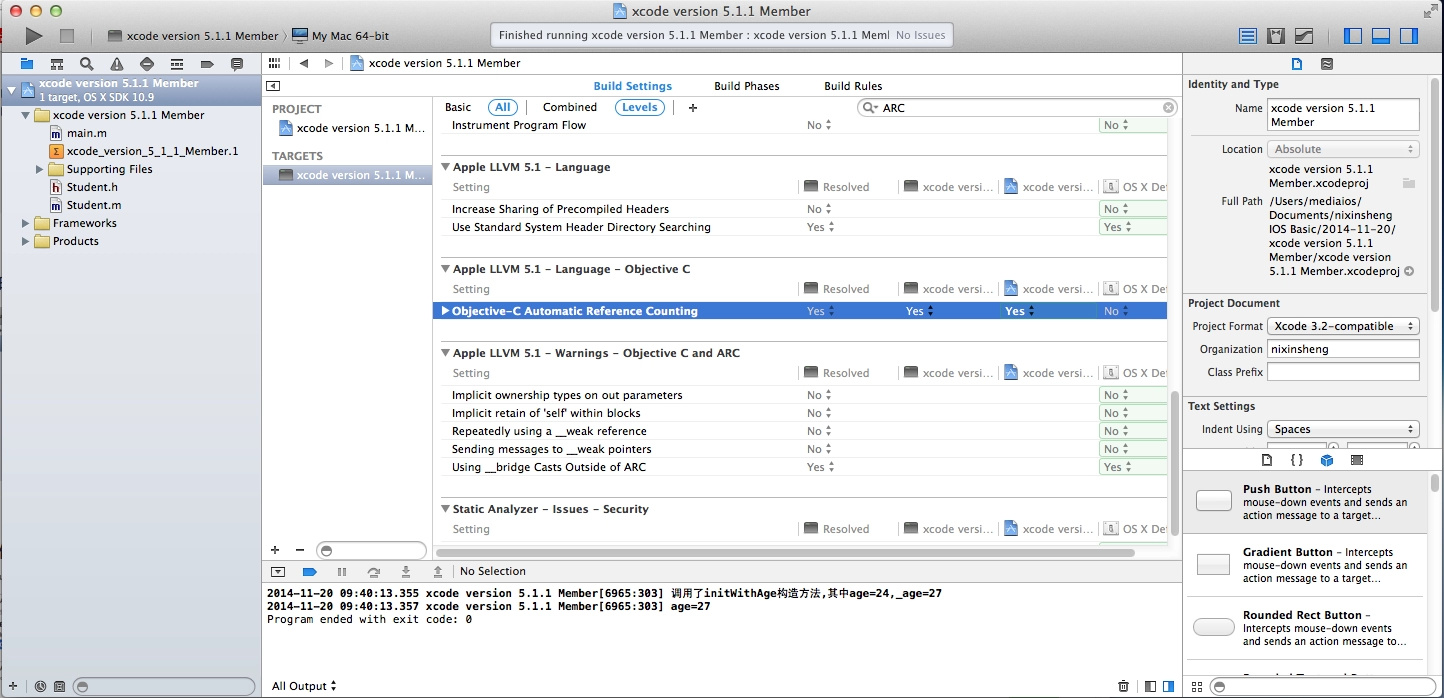Select the Basic settings filter
1444x698 pixels.
click(x=458, y=107)
